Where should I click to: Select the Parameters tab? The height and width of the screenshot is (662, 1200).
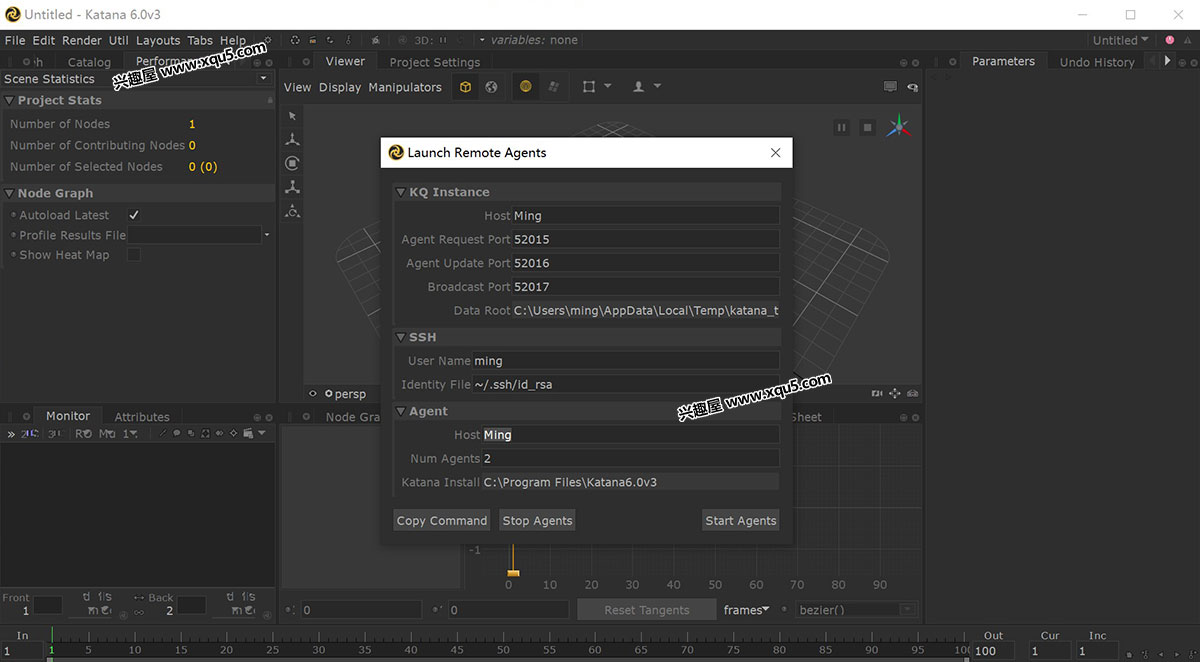1003,61
